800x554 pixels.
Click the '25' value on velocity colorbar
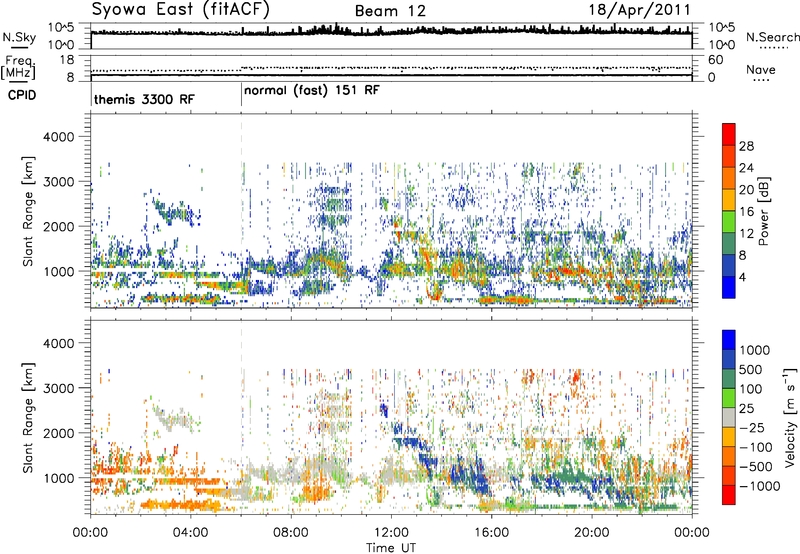pyautogui.click(x=747, y=409)
